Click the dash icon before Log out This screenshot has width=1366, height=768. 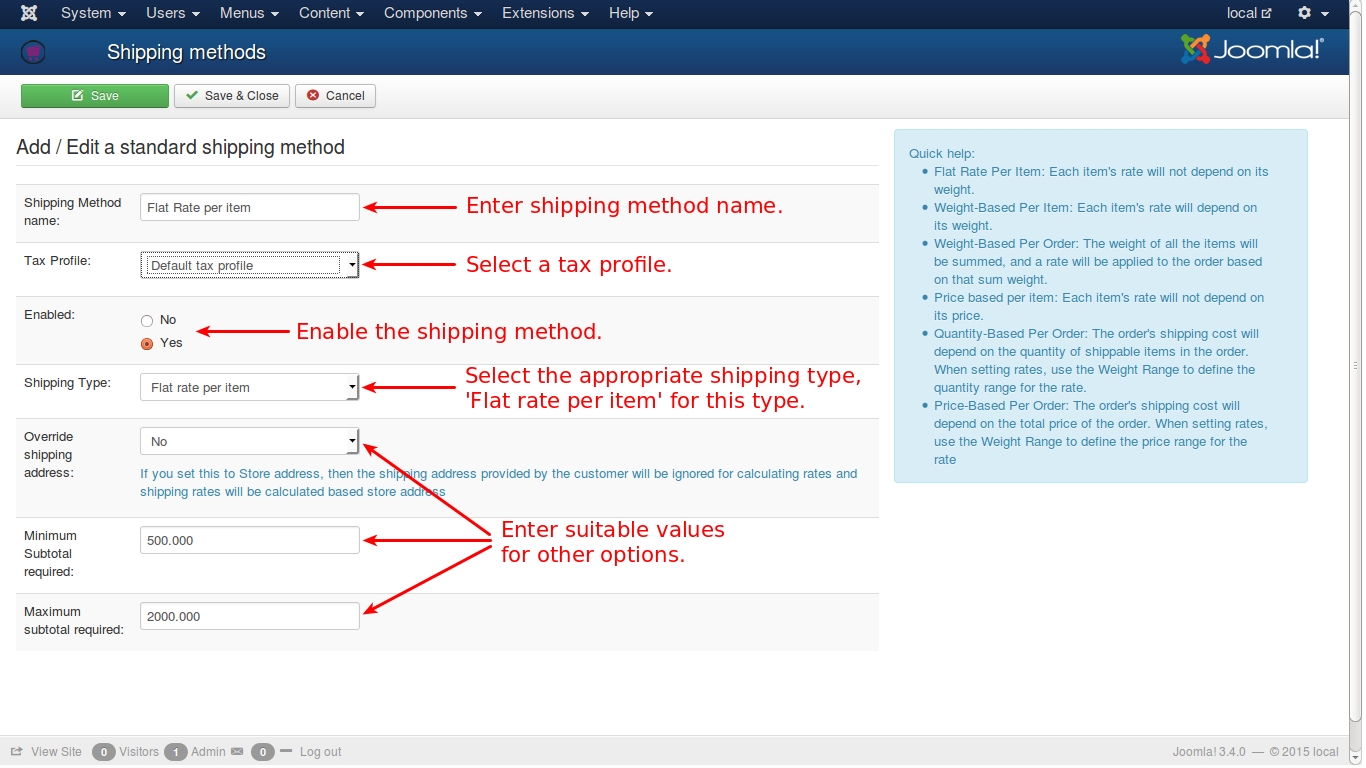point(286,751)
